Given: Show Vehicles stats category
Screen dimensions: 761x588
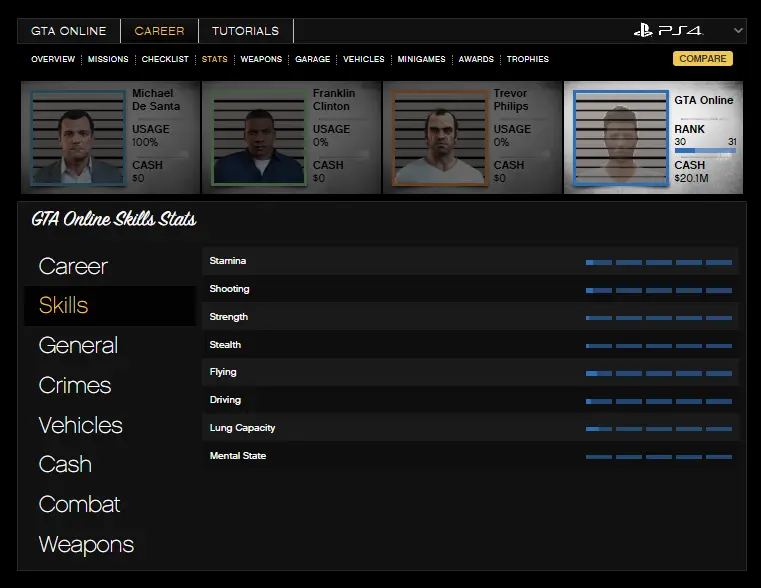Looking at the screenshot, I should click(x=80, y=425).
